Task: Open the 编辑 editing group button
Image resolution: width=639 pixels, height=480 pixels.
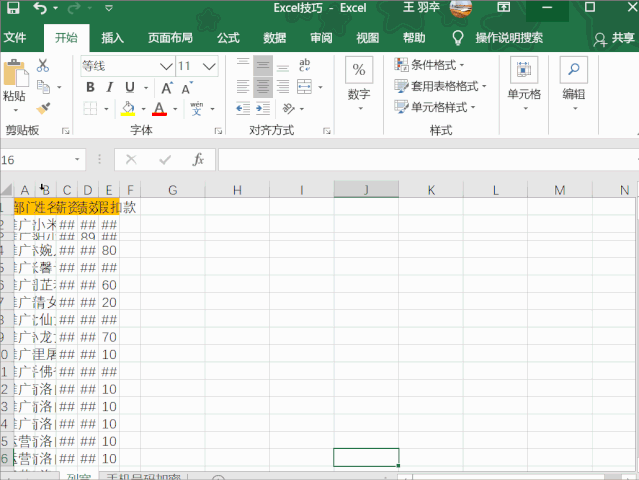Action: pos(574,84)
